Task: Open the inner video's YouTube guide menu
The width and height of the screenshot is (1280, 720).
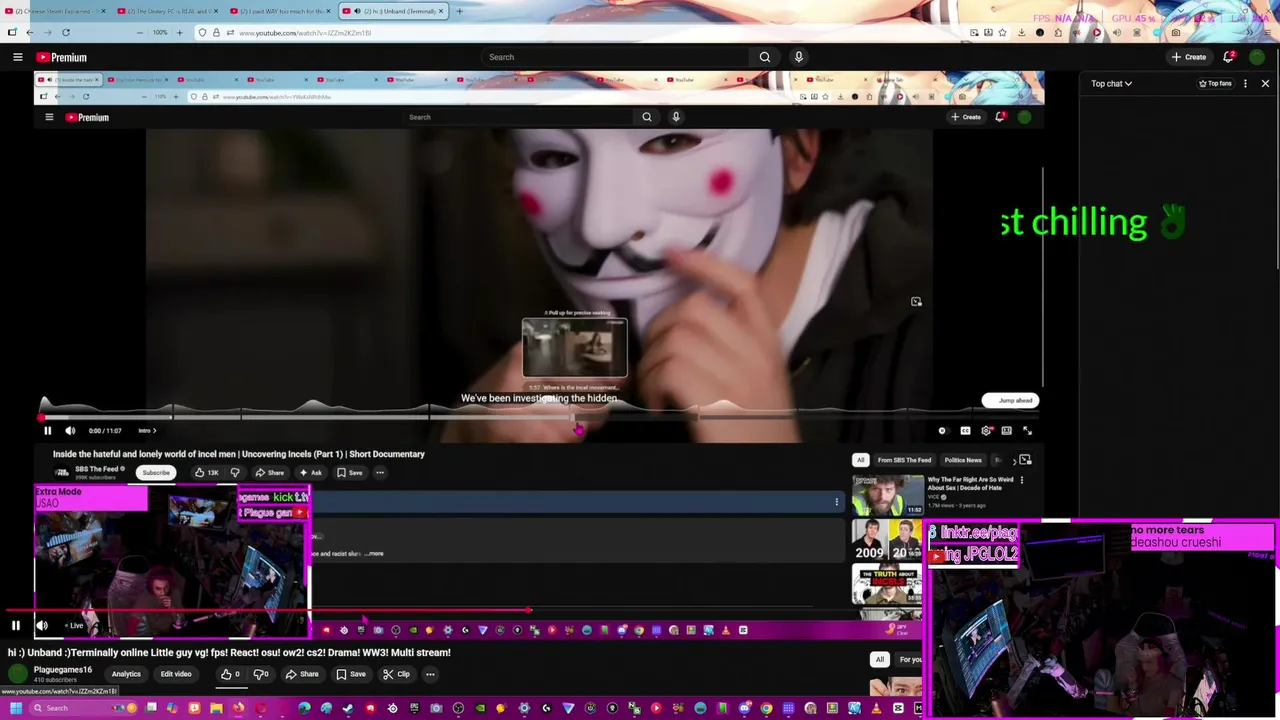Action: [x=49, y=117]
